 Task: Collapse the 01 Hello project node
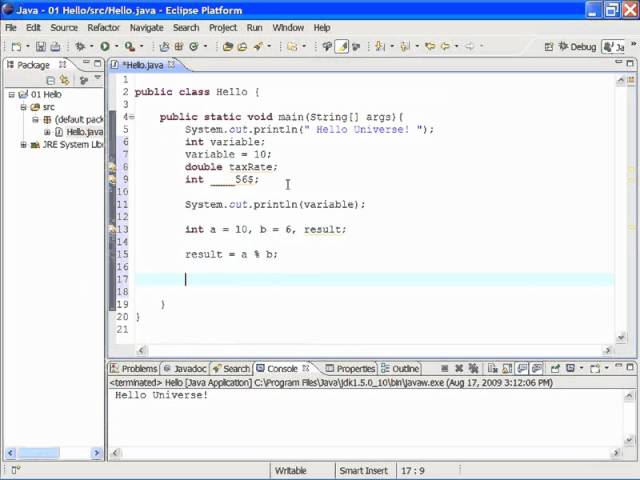(x=11, y=95)
